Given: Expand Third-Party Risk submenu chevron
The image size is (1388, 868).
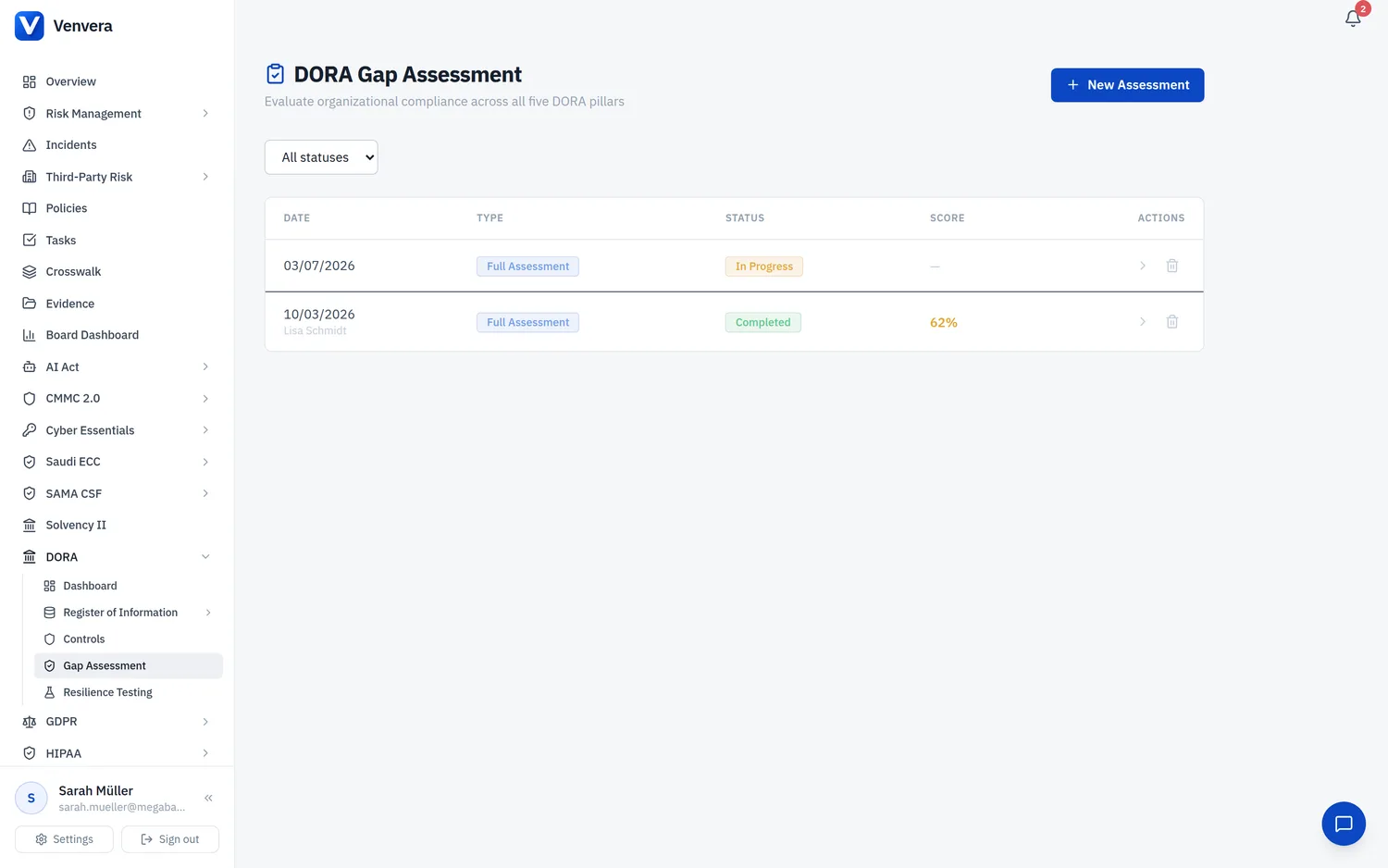Looking at the screenshot, I should point(205,177).
